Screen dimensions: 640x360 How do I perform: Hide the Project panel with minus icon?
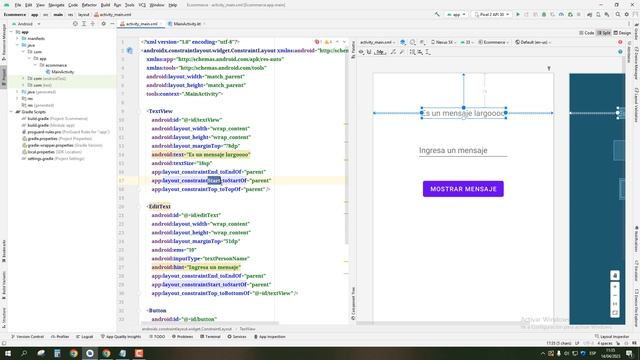112,24
